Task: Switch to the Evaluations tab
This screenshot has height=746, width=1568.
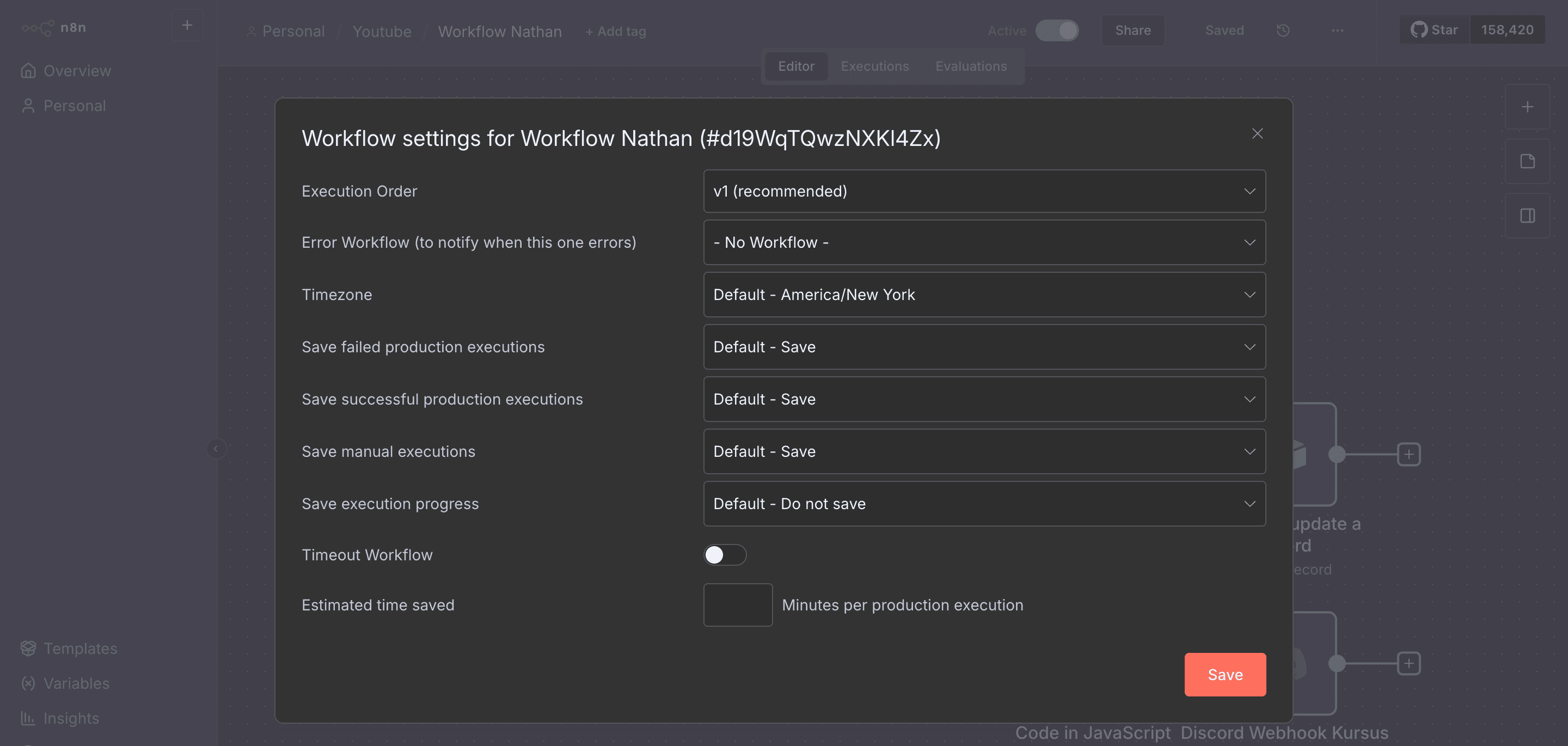Action: 971,66
